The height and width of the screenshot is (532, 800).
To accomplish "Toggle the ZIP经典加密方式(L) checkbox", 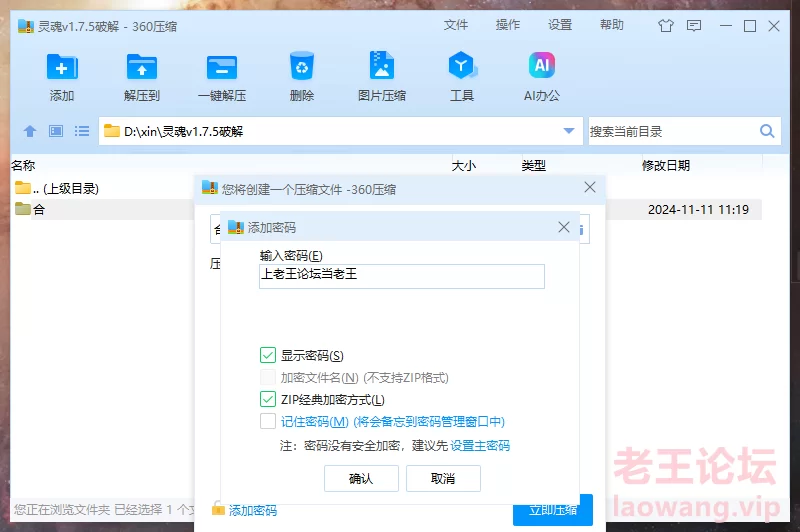I will pyautogui.click(x=268, y=399).
